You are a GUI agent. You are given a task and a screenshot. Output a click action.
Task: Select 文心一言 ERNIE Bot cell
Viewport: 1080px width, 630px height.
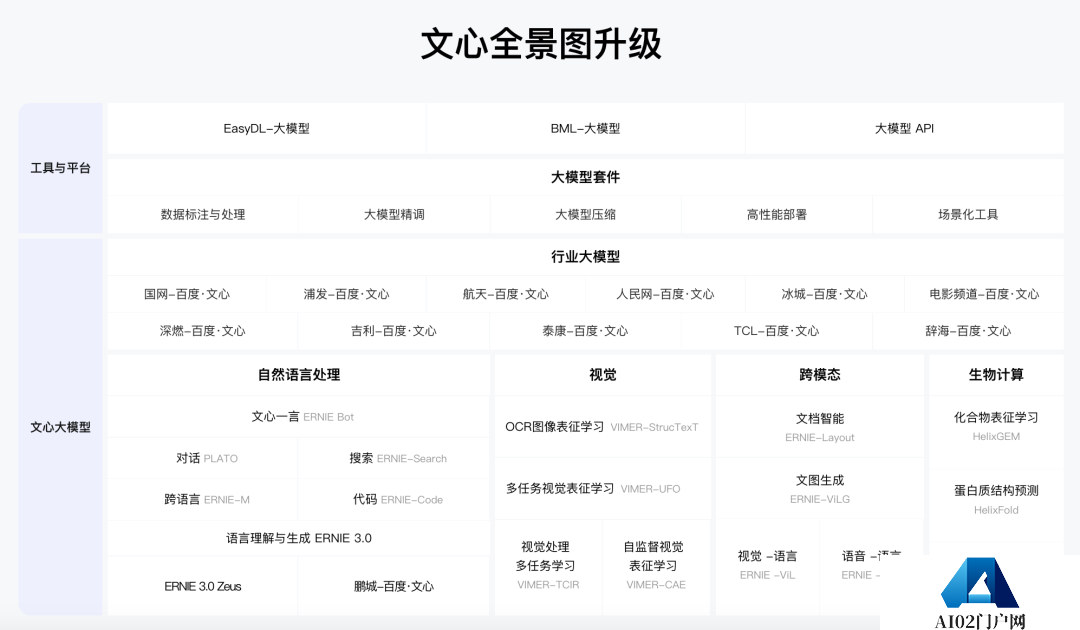299,417
